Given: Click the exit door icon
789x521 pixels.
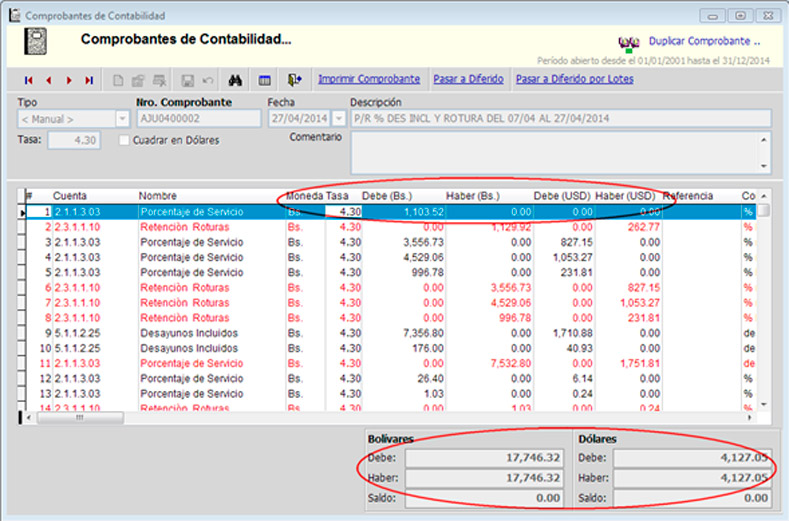Looking at the screenshot, I should pyautogui.click(x=294, y=80).
